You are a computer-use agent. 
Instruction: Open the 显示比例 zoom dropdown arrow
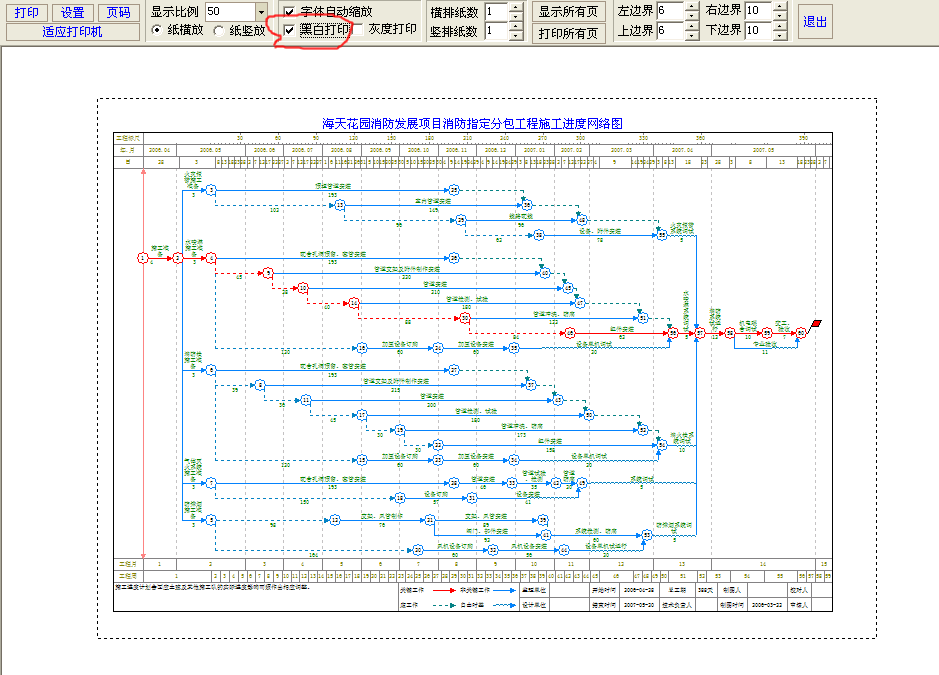(x=261, y=11)
